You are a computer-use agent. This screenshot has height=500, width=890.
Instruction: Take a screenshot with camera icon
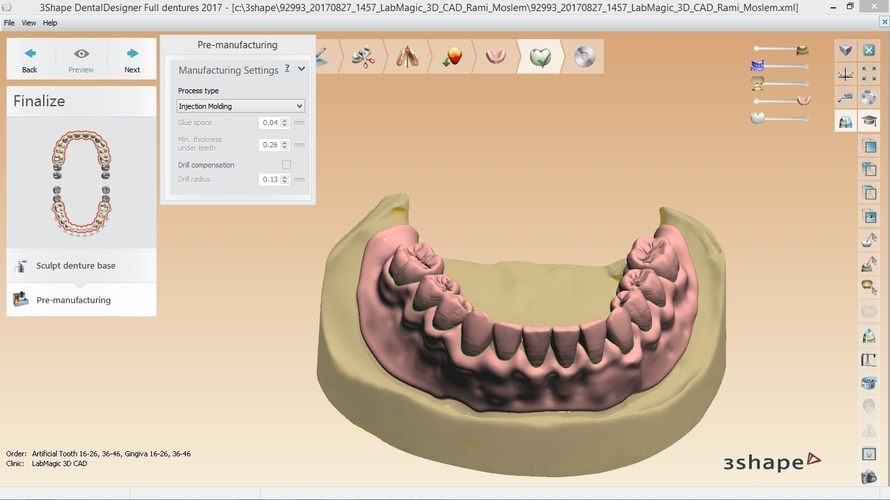(869, 477)
